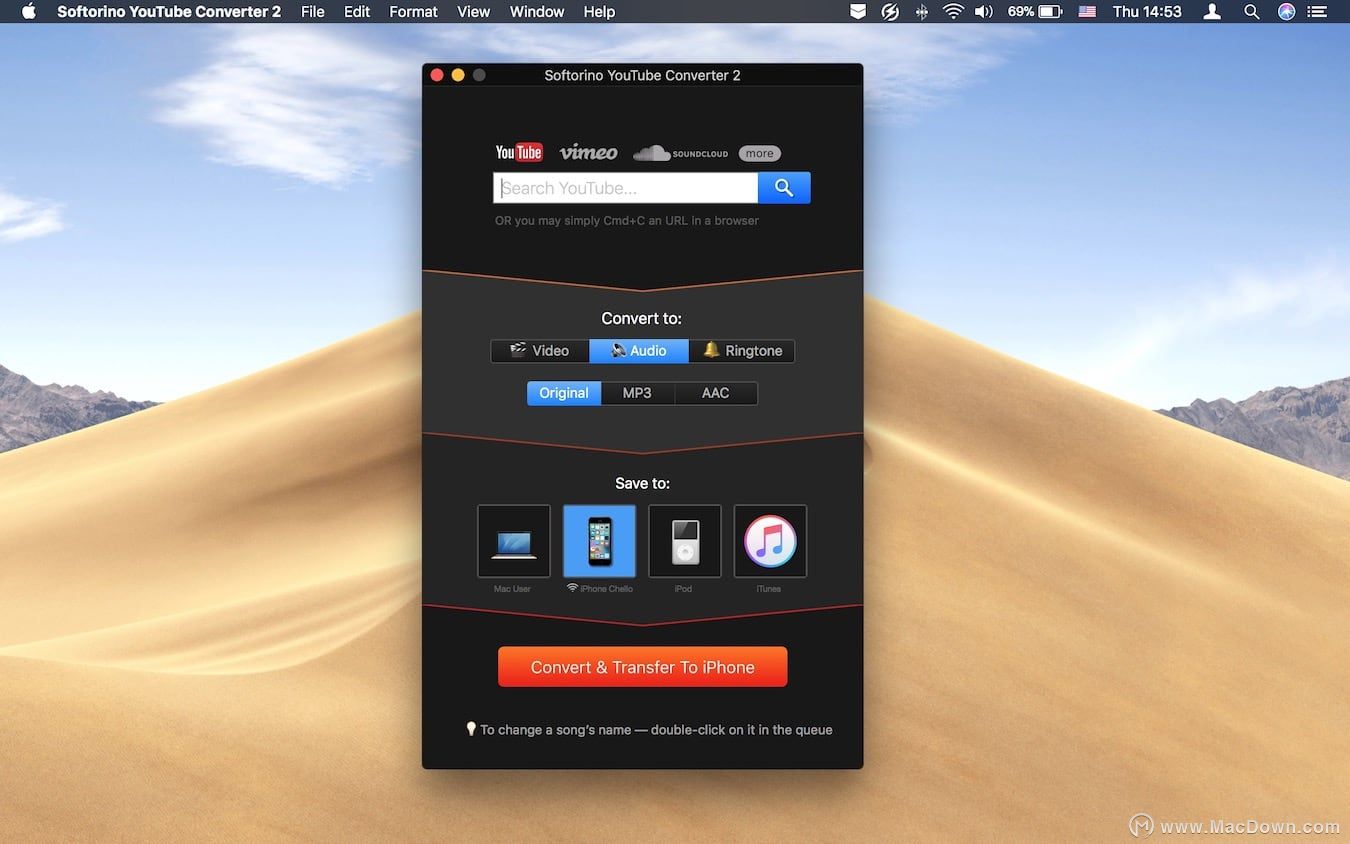Select the Audio conversion type
Image resolution: width=1350 pixels, height=844 pixels.
(639, 351)
